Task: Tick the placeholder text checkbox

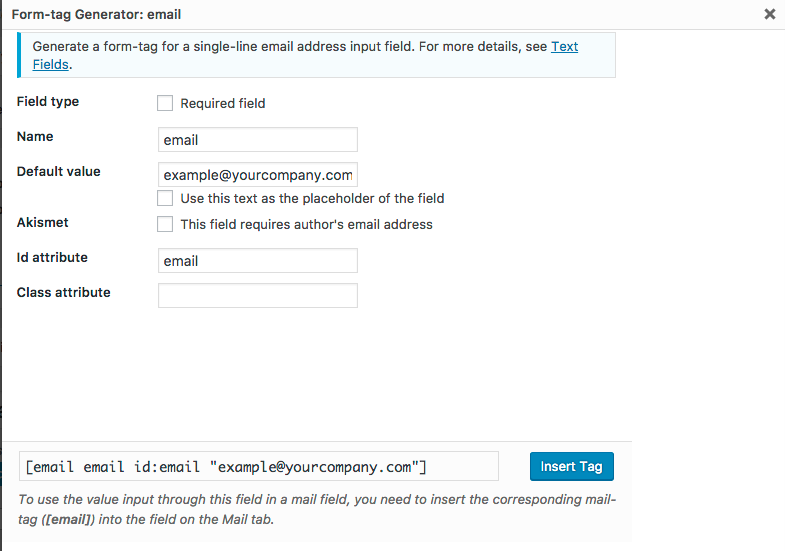Action: tap(165, 198)
